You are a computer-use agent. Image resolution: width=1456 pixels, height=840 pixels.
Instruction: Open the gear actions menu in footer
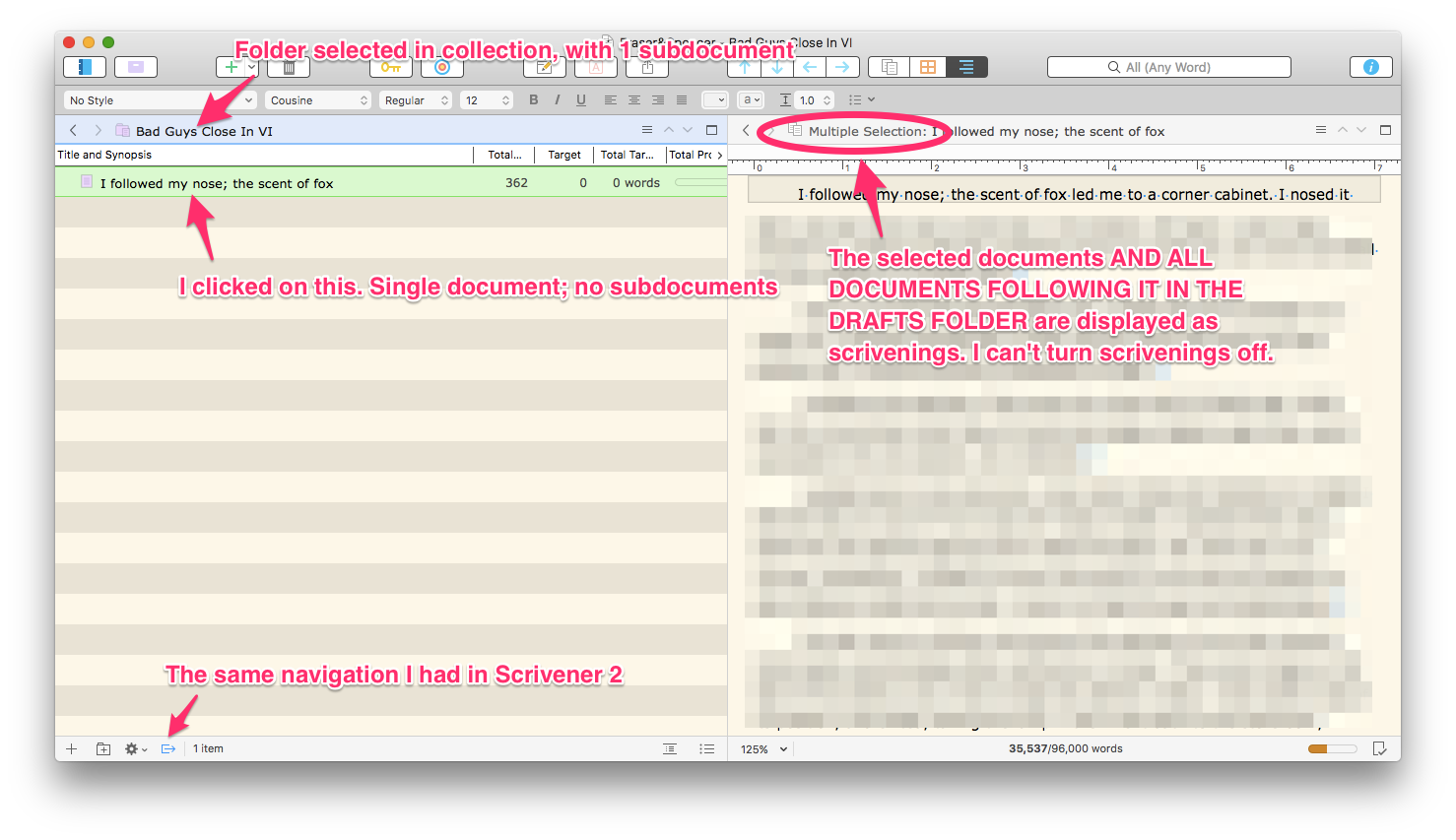(x=135, y=748)
